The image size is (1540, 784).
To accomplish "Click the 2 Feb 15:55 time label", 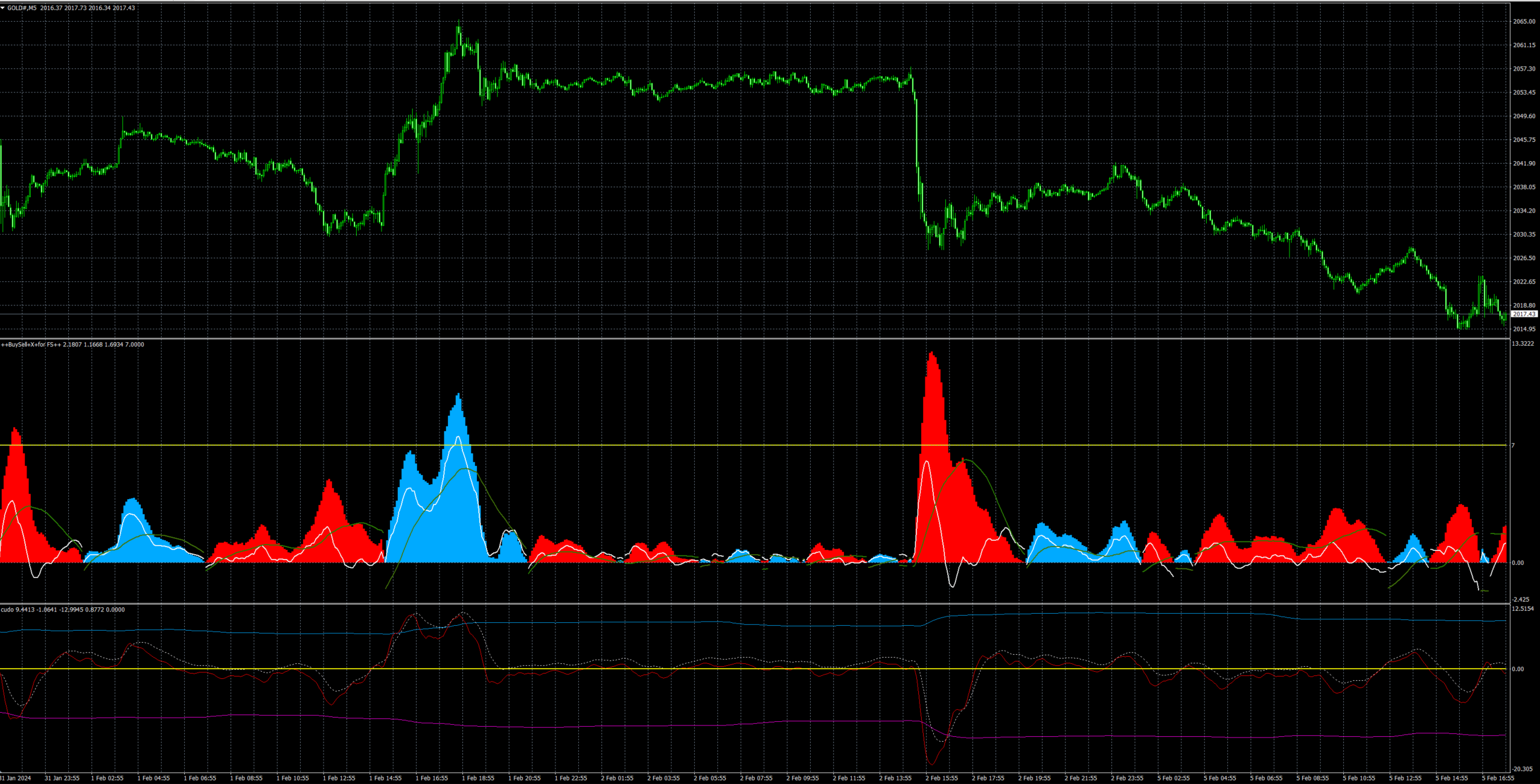I will [942, 778].
